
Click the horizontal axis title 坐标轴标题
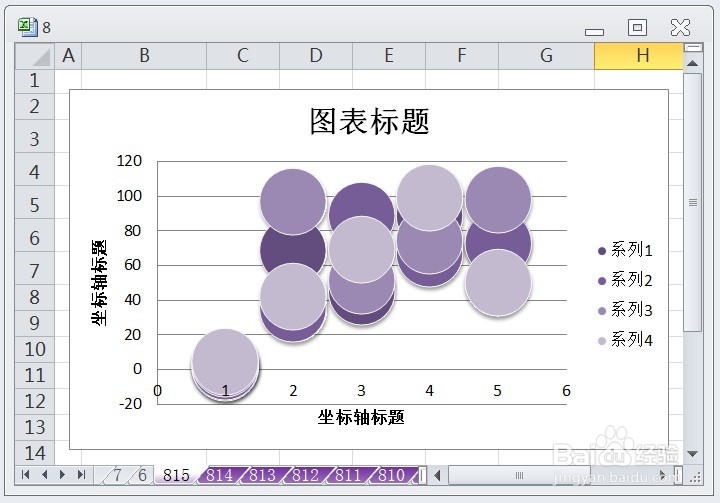coord(361,418)
